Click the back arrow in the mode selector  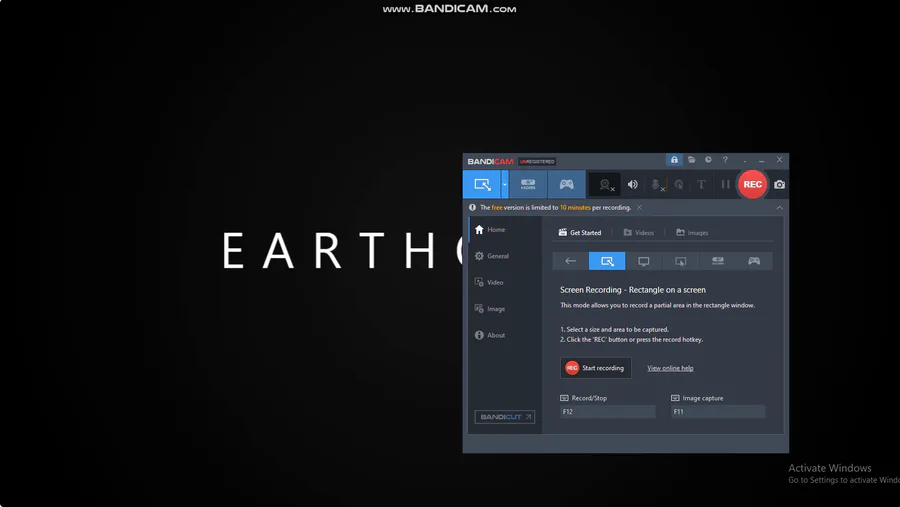pyautogui.click(x=571, y=261)
